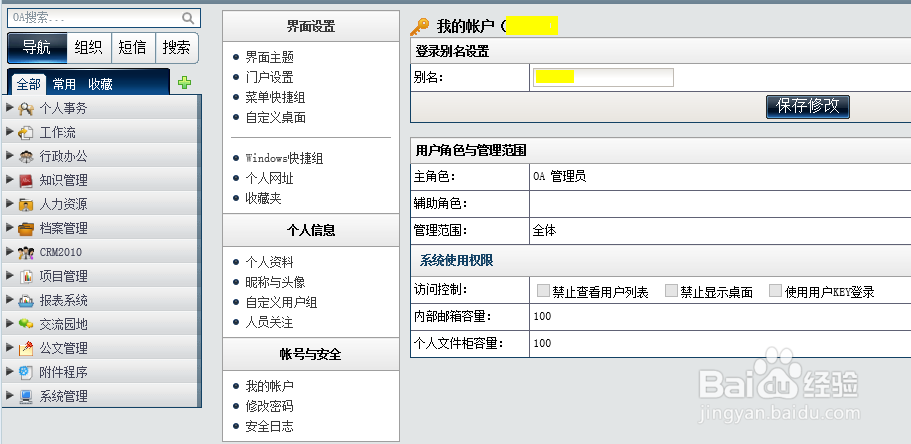Open 自定义用户组 link

click(x=281, y=302)
